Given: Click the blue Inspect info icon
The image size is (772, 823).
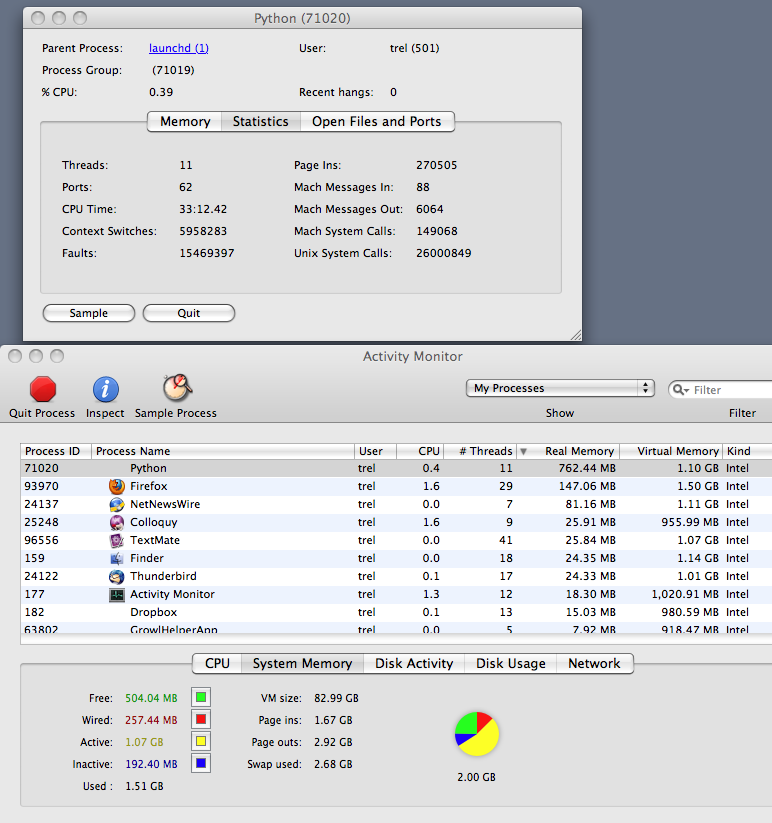Looking at the screenshot, I should (105, 389).
